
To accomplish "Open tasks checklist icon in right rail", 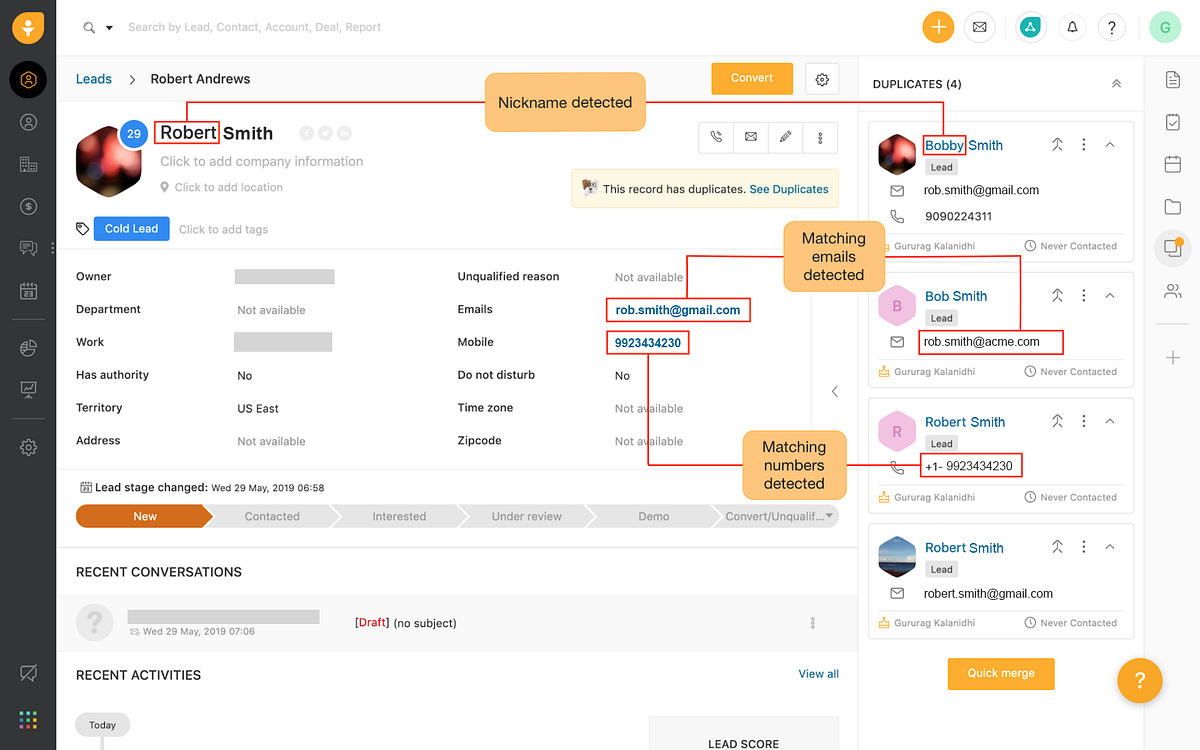I will pyautogui.click(x=1173, y=121).
